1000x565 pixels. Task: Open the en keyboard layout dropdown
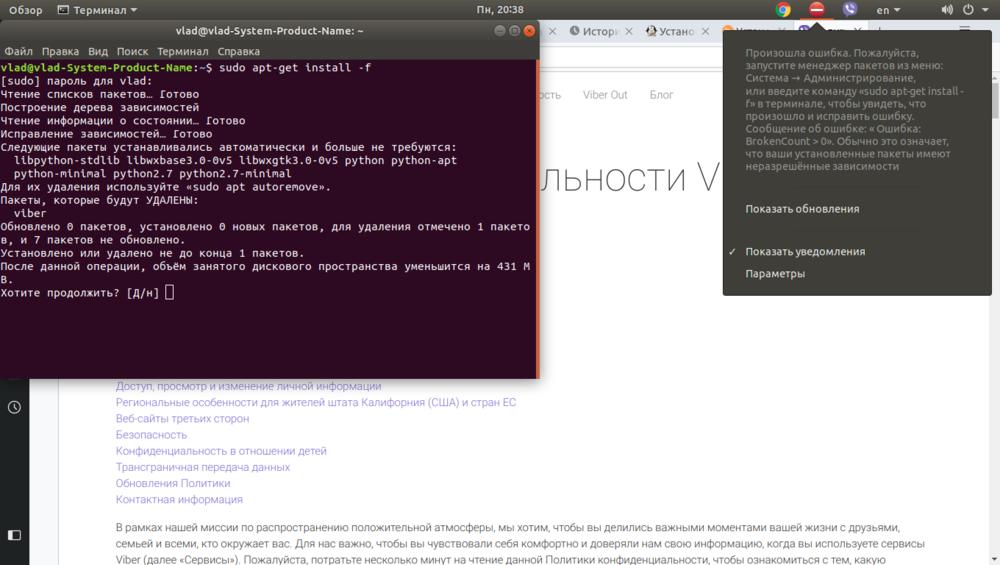coord(888,10)
